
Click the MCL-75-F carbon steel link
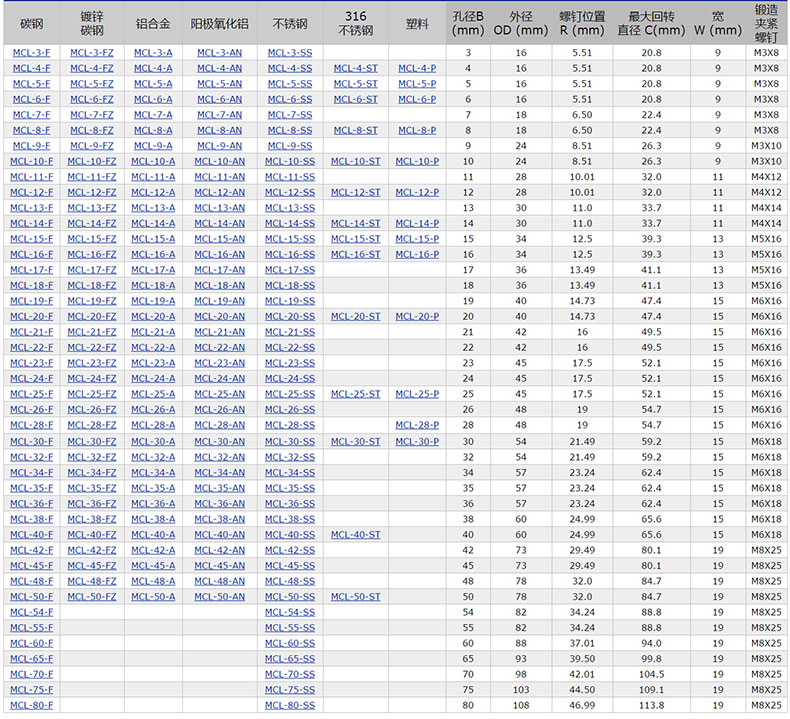(x=31, y=689)
